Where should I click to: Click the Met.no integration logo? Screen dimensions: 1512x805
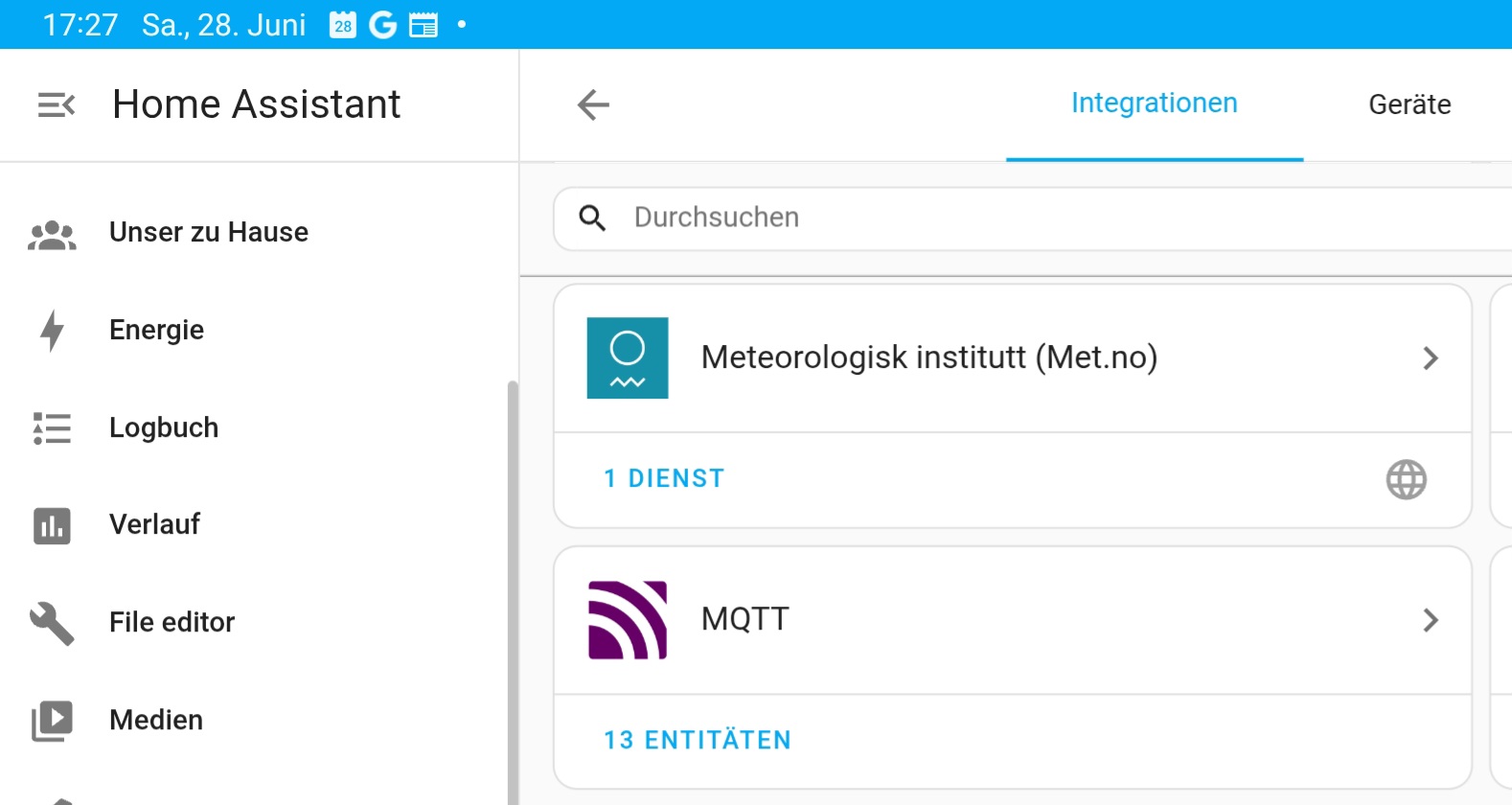628,358
